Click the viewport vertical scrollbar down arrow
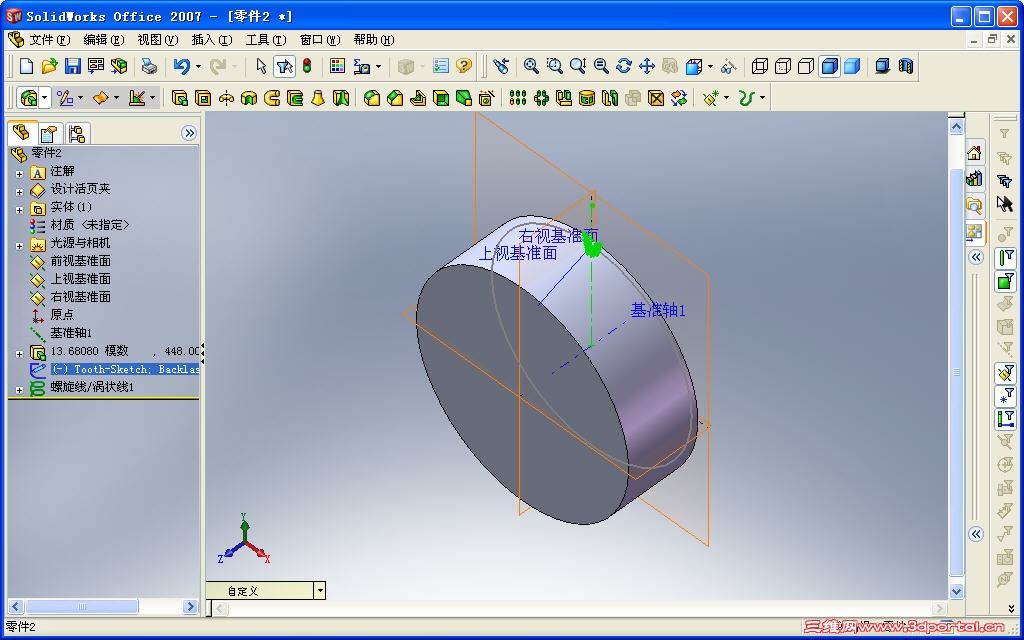The height and width of the screenshot is (640, 1024). [956, 592]
